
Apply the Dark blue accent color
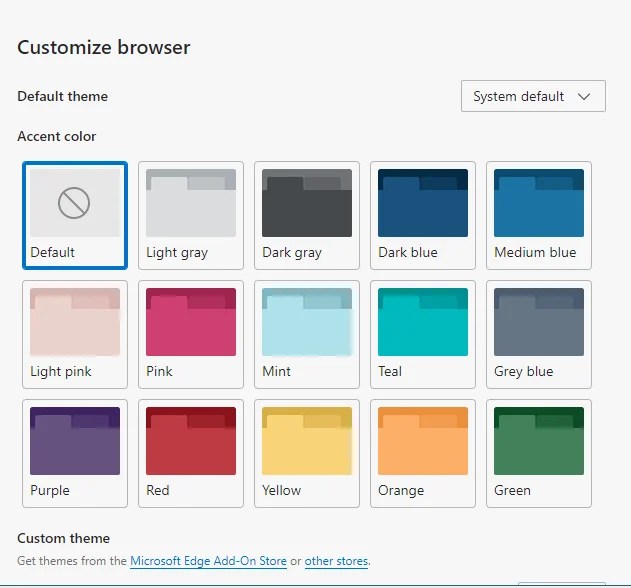pos(423,215)
